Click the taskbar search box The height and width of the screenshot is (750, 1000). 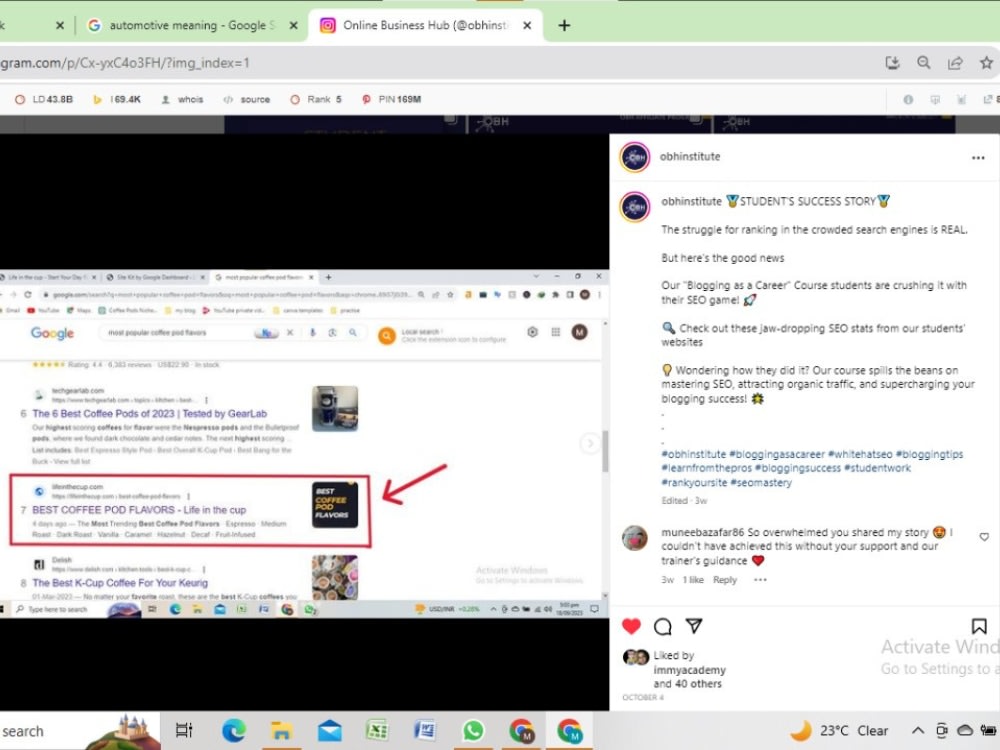tap(80, 731)
